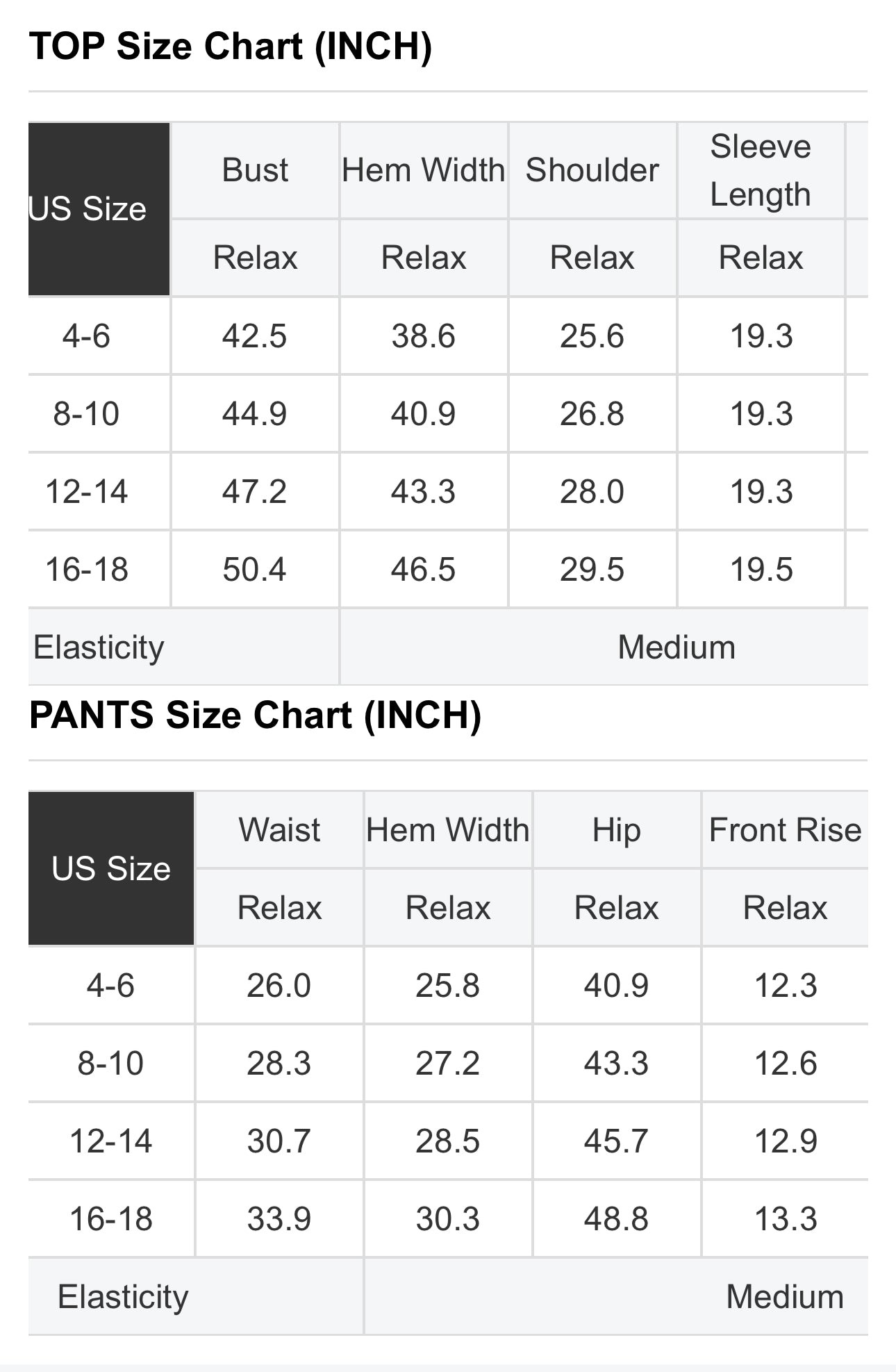
Task: Select Medium elasticity in the pants chart
Action: click(x=785, y=1297)
